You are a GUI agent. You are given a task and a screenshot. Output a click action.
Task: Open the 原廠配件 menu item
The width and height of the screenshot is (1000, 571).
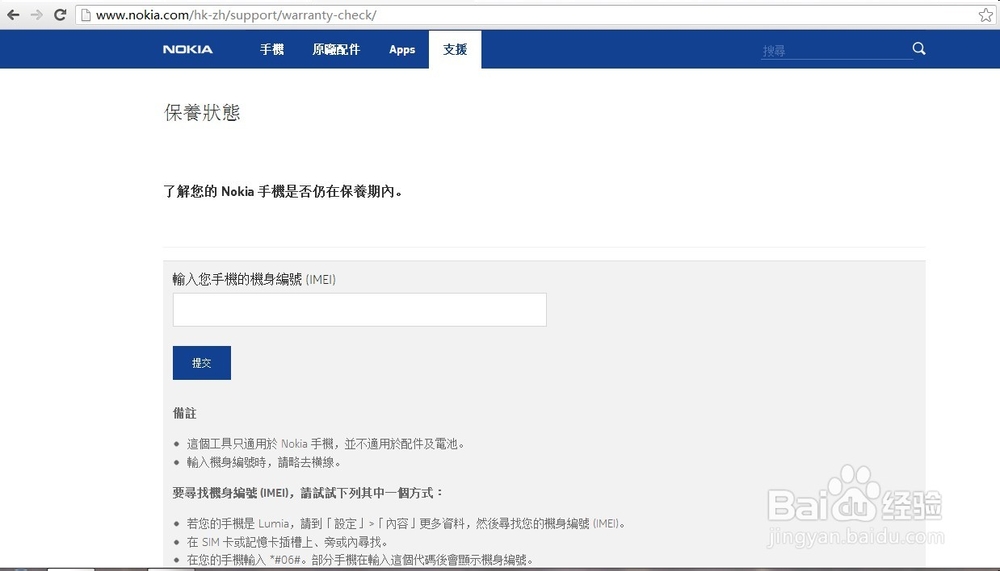tap(336, 49)
